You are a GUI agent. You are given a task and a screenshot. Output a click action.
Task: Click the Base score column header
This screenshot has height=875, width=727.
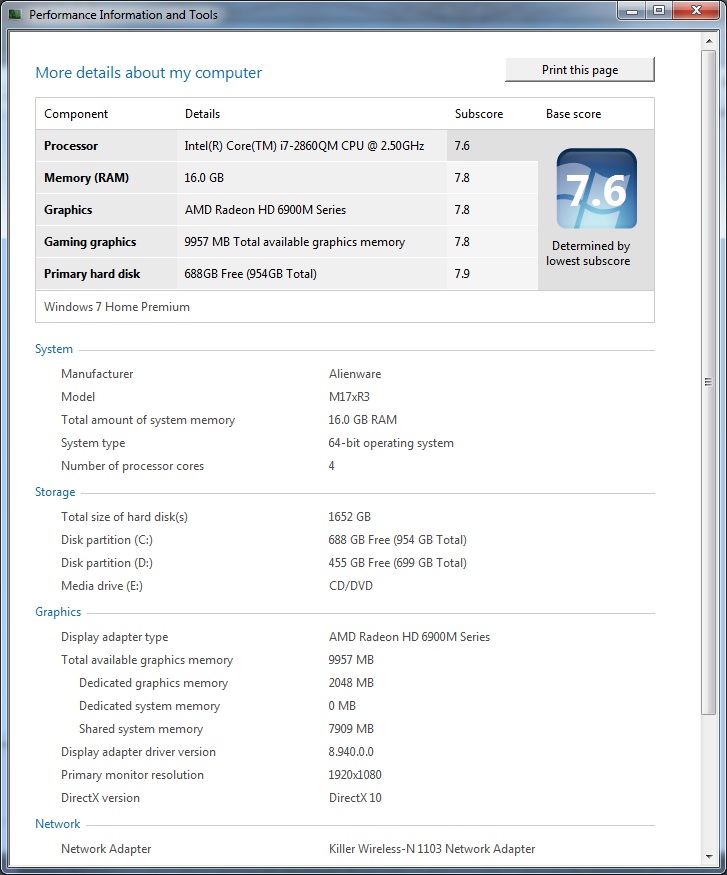[x=574, y=114]
